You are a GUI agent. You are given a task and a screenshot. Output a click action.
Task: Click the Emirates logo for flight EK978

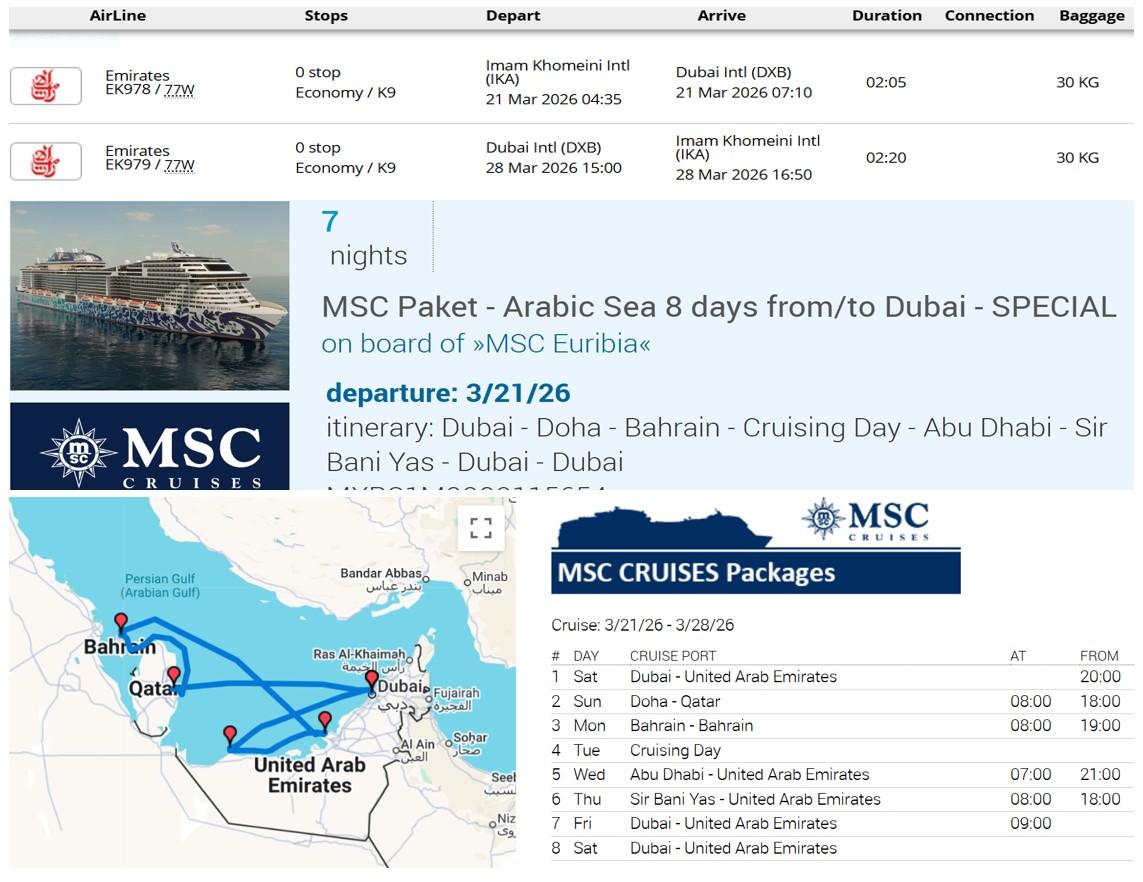pyautogui.click(x=46, y=86)
